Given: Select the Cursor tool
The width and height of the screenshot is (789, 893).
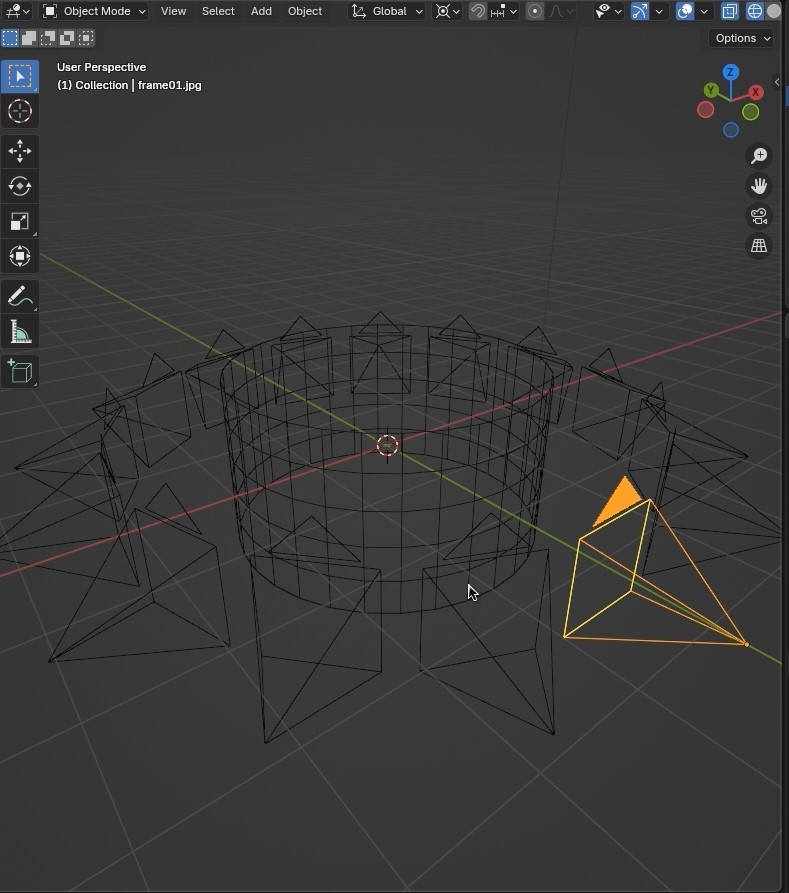Looking at the screenshot, I should [20, 111].
